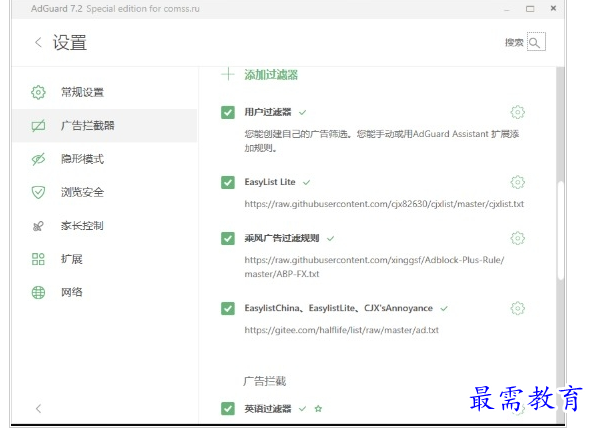This screenshot has height=430, width=591.
Task: Open 隐形模式 stealth mode section
Action: click(104, 159)
